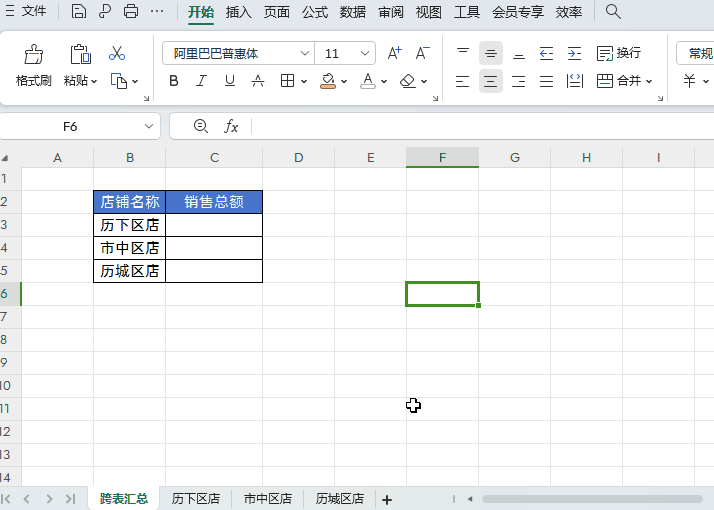This screenshot has width=714, height=510.
Task: Open the 历城区店 sheet tab
Action: tap(340, 499)
